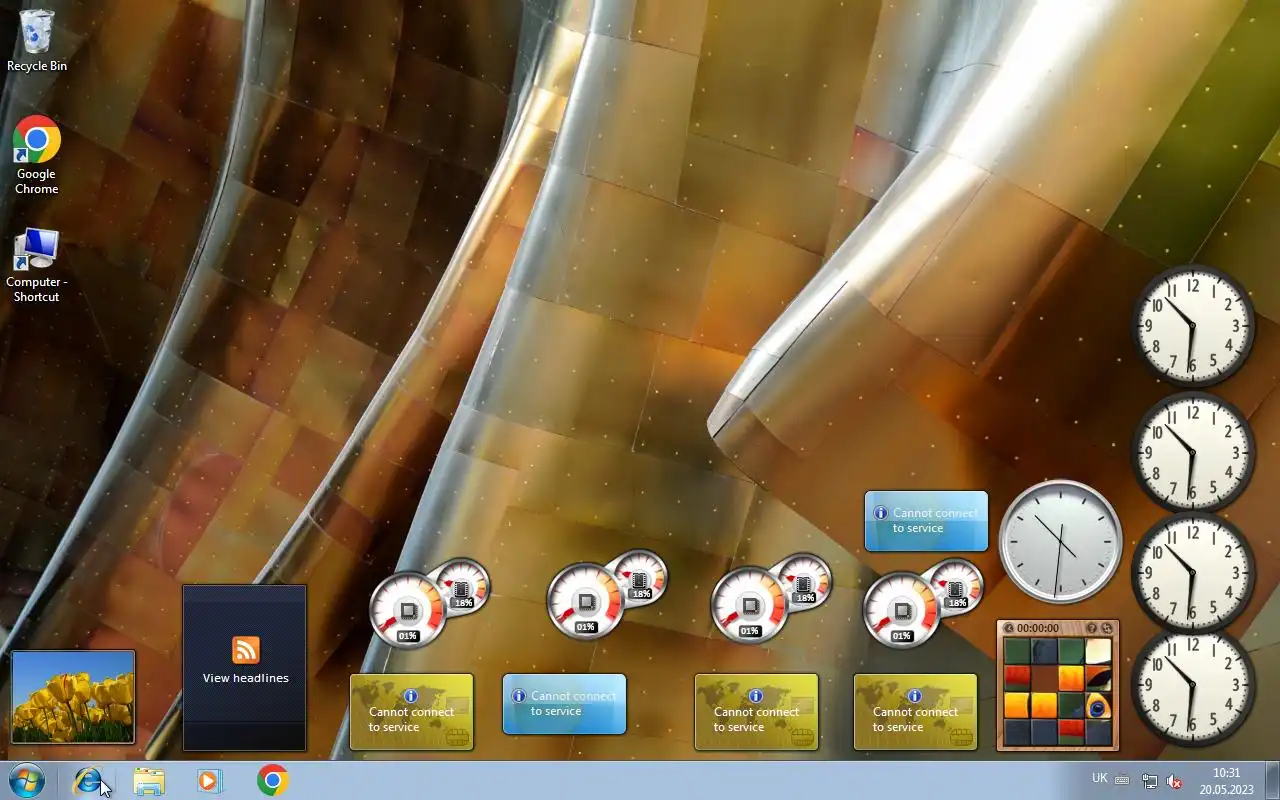1280x800 pixels.
Task: Click the Show desktop button strip
Action: coord(1272,781)
